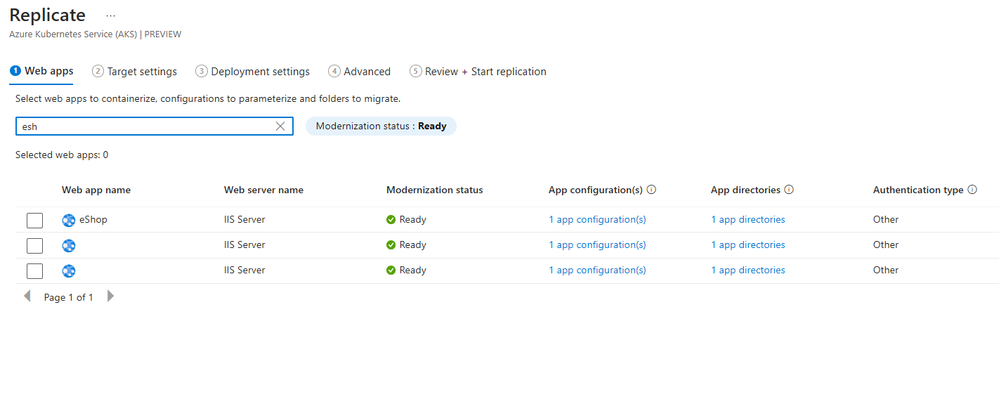Click Web app name column header
Screen dimensions: 999x404
96,190
